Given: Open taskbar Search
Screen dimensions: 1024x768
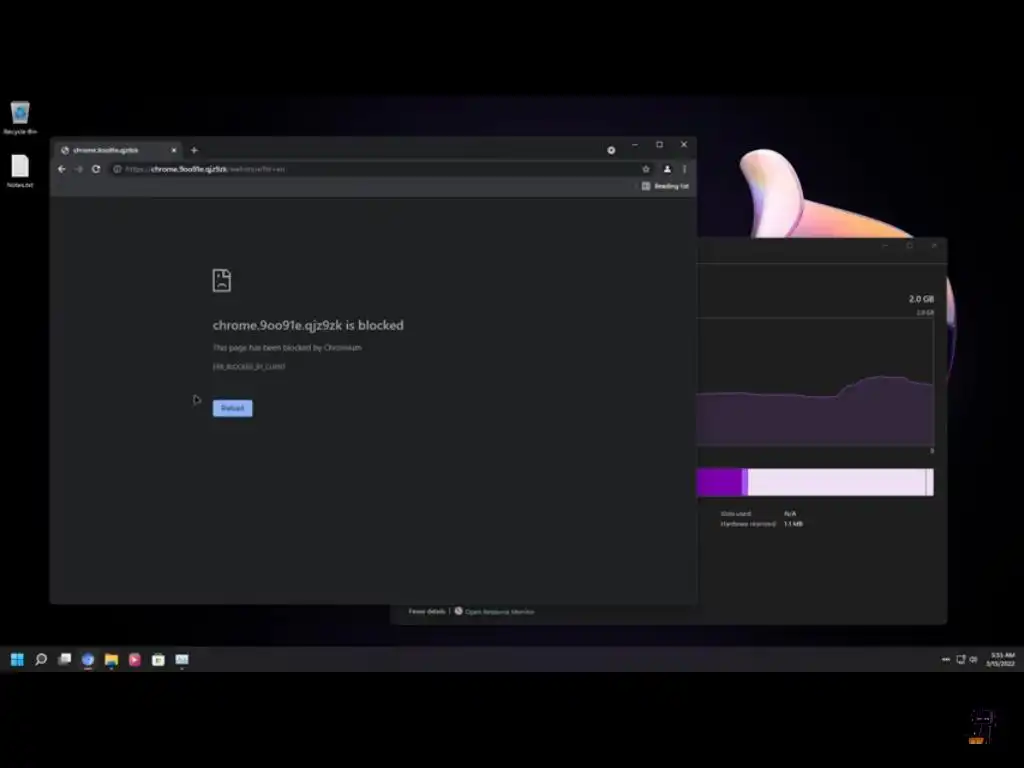Looking at the screenshot, I should [x=41, y=660].
